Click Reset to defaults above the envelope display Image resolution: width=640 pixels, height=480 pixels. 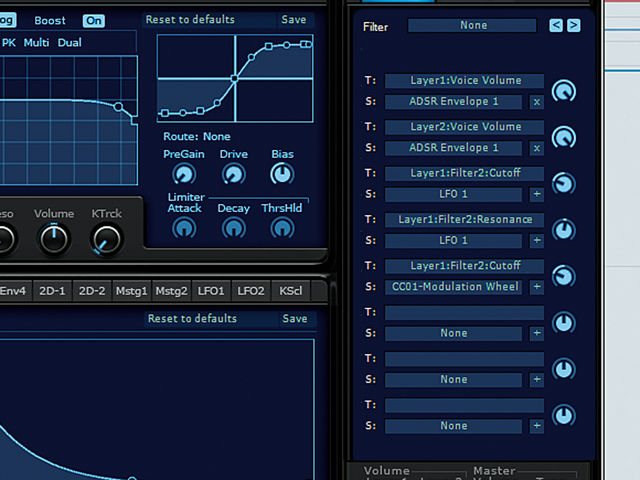tap(192, 319)
